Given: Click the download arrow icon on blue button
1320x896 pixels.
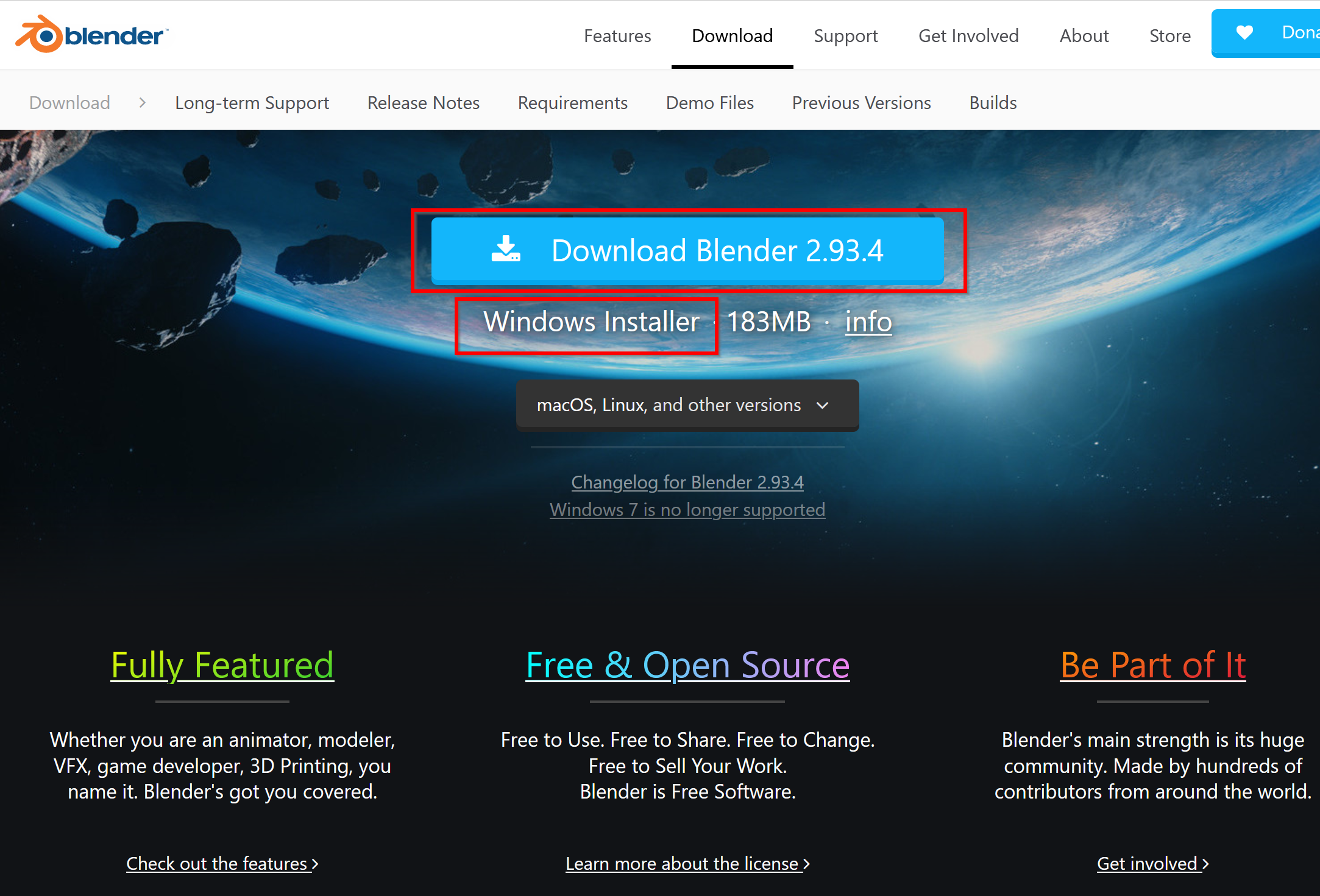Looking at the screenshot, I should pyautogui.click(x=506, y=249).
